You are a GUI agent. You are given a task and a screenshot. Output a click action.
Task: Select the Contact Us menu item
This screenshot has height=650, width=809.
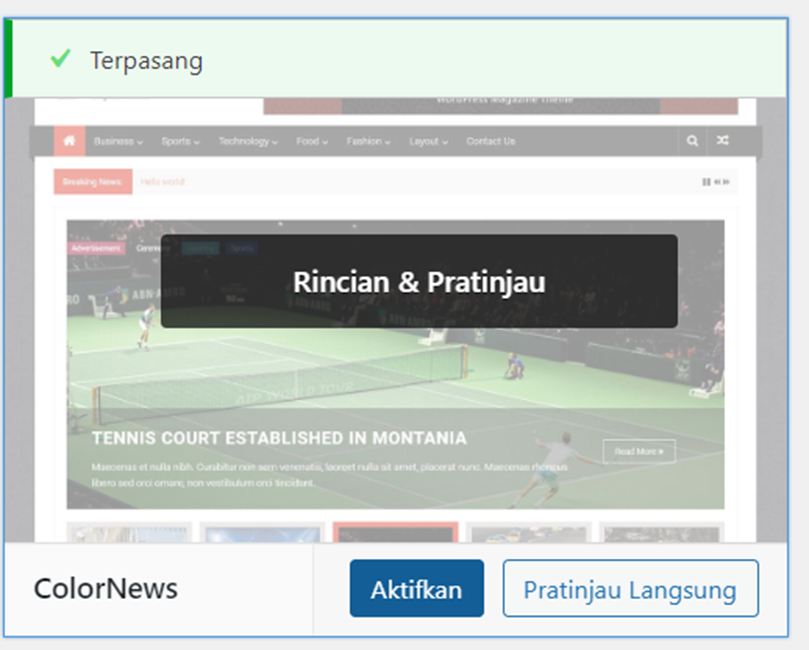click(x=490, y=142)
